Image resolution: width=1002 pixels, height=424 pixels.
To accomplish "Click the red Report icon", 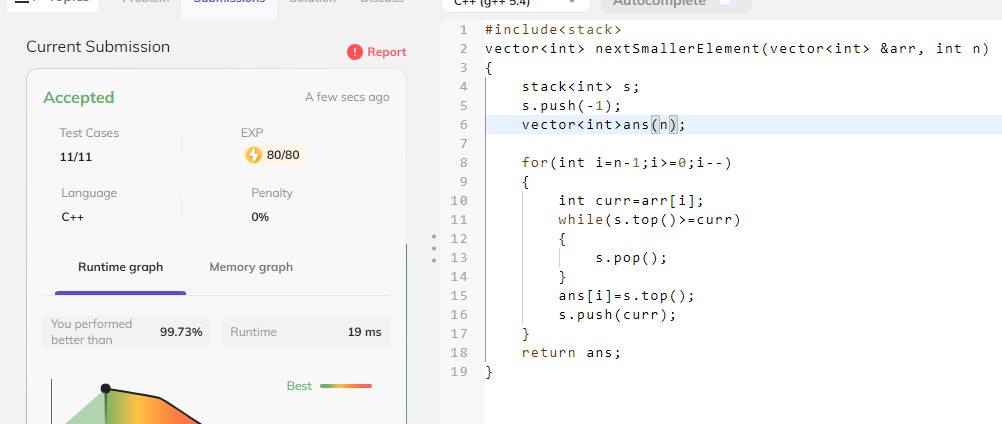I will pyautogui.click(x=355, y=52).
